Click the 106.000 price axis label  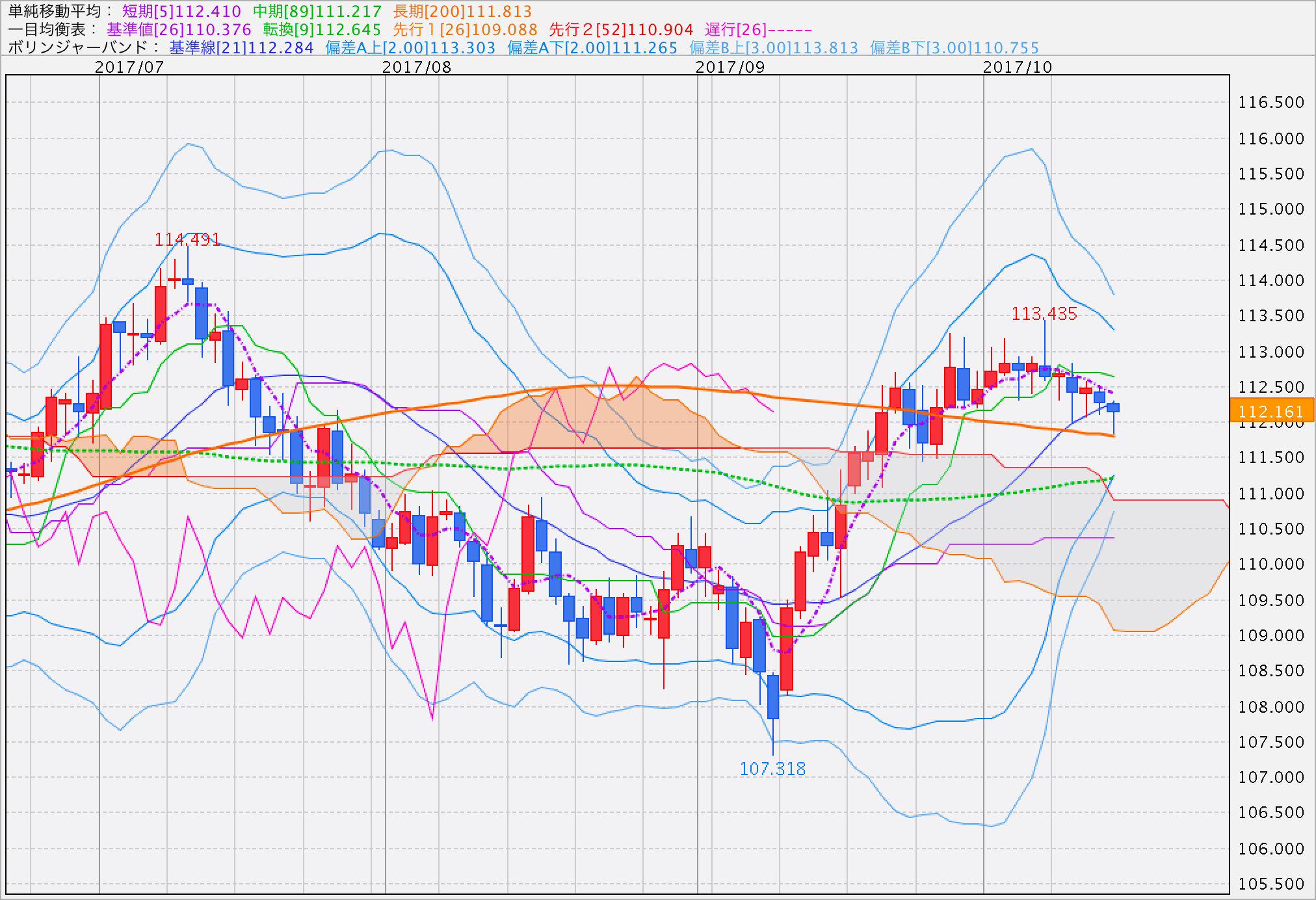[1271, 849]
